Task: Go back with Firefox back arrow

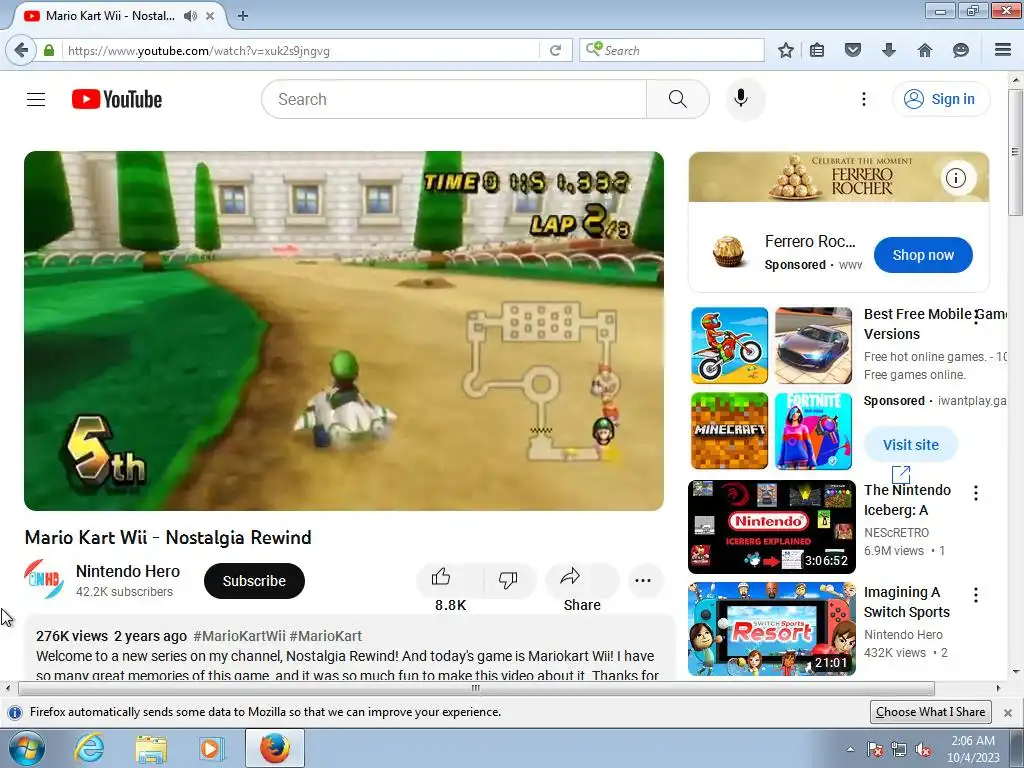Action: [x=22, y=50]
